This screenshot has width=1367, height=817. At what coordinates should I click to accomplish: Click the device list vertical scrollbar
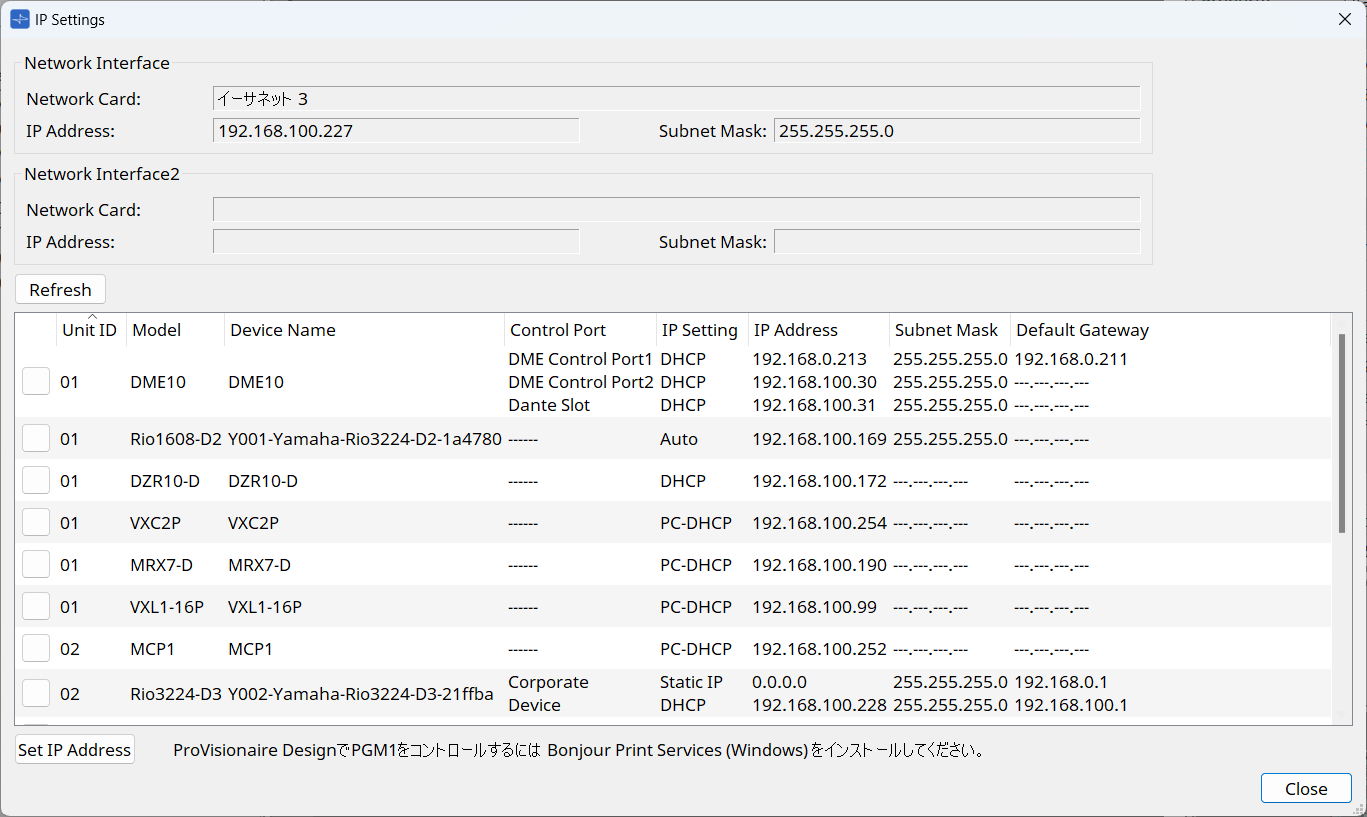(1342, 433)
